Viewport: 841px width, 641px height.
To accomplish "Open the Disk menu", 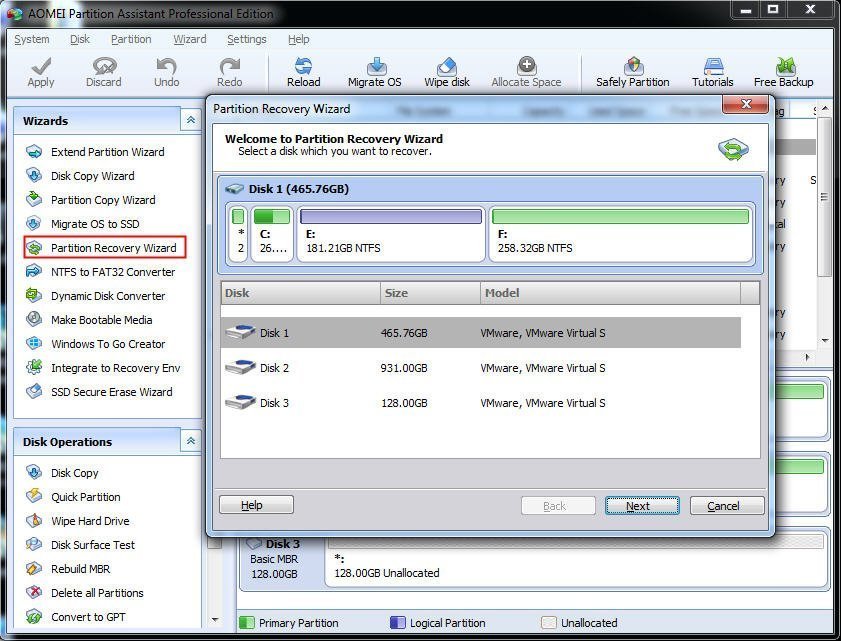I will 80,39.
